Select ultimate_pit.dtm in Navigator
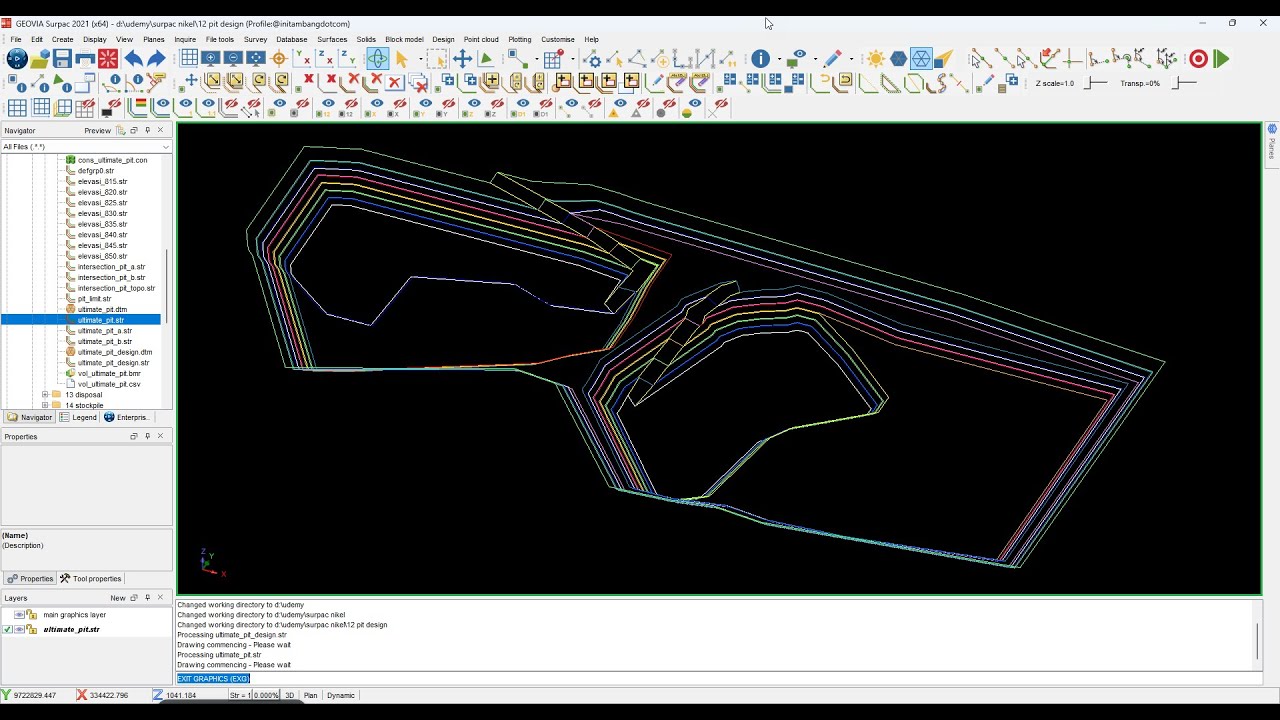Screen dimensions: 1280x720 pyautogui.click(x=102, y=309)
